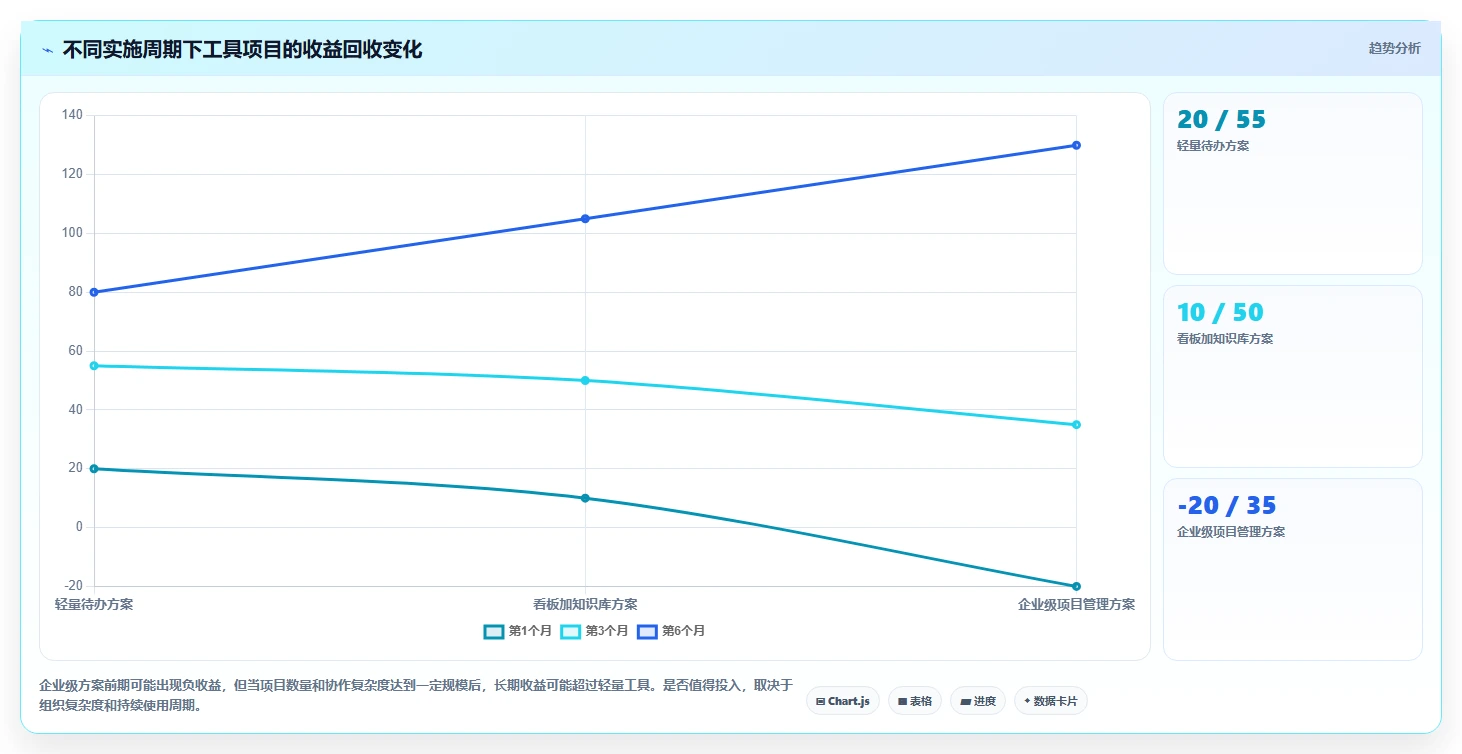The height and width of the screenshot is (754, 1462).
Task: Click 第6个月 data point at 轻量待办方案 (80)
Action: coord(94,292)
